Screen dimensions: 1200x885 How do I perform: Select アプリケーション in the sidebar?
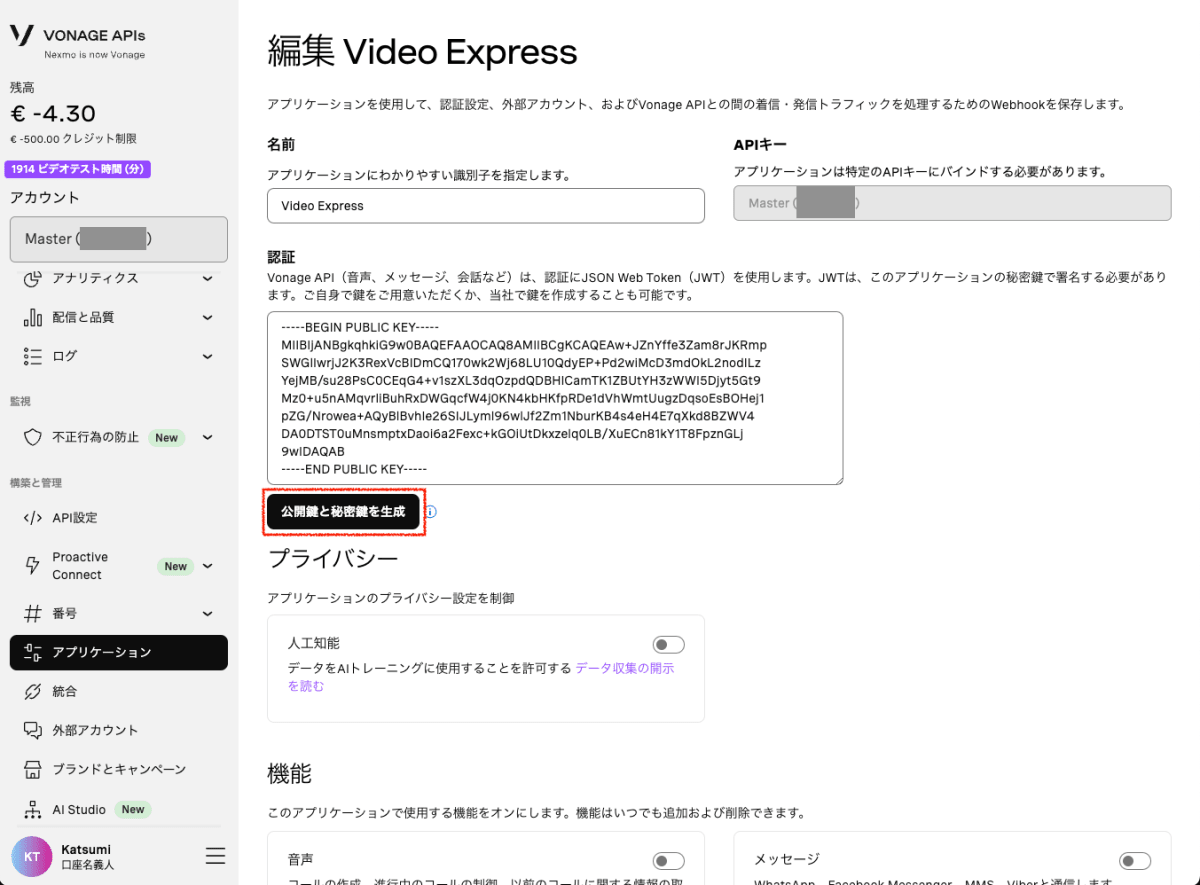coord(119,652)
